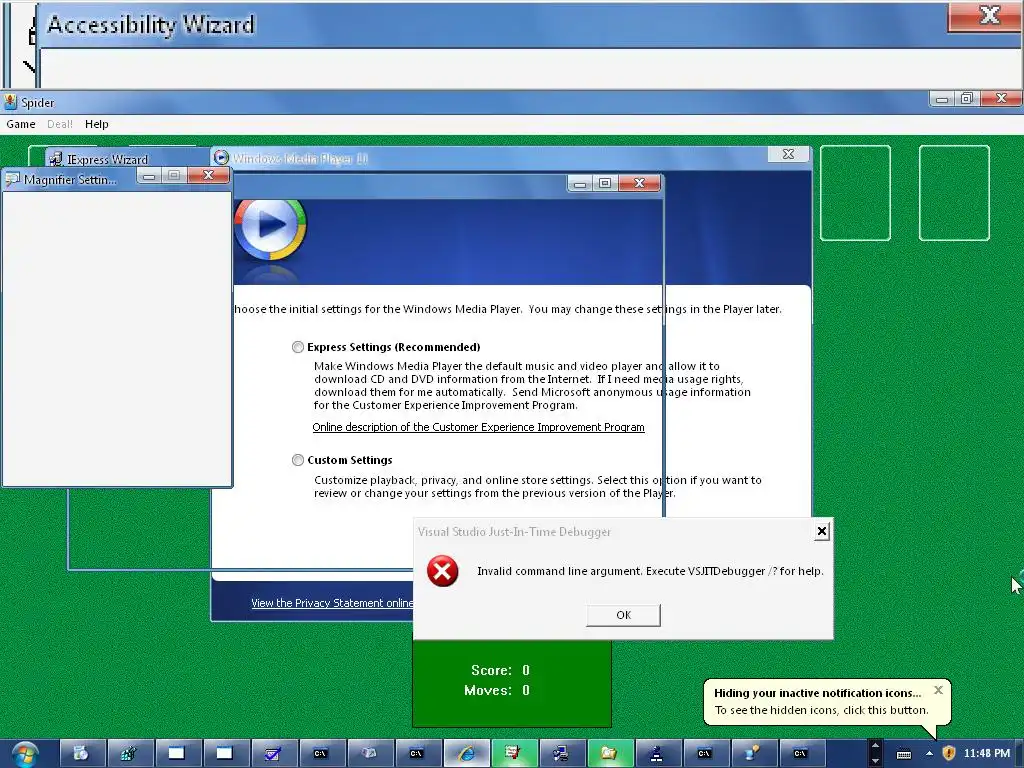Restore down the Spider window
Screen dimensions: 1024x768
[x=967, y=99]
